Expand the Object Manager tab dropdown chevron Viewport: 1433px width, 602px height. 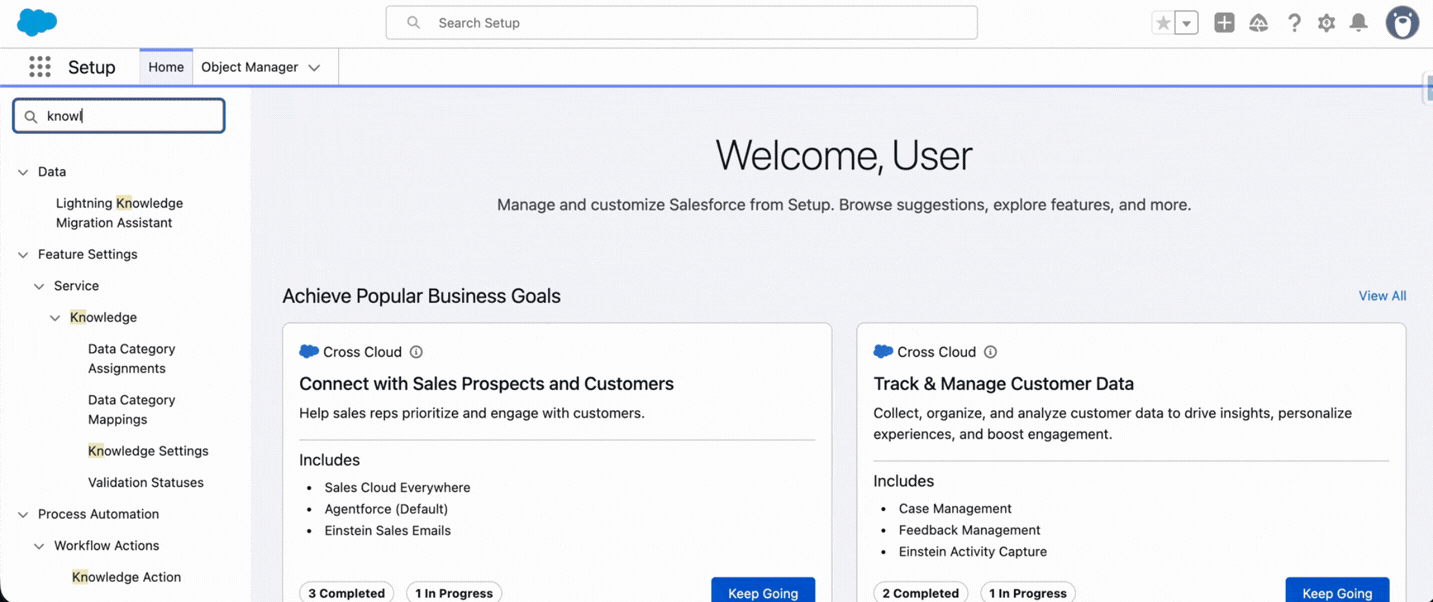tap(314, 68)
